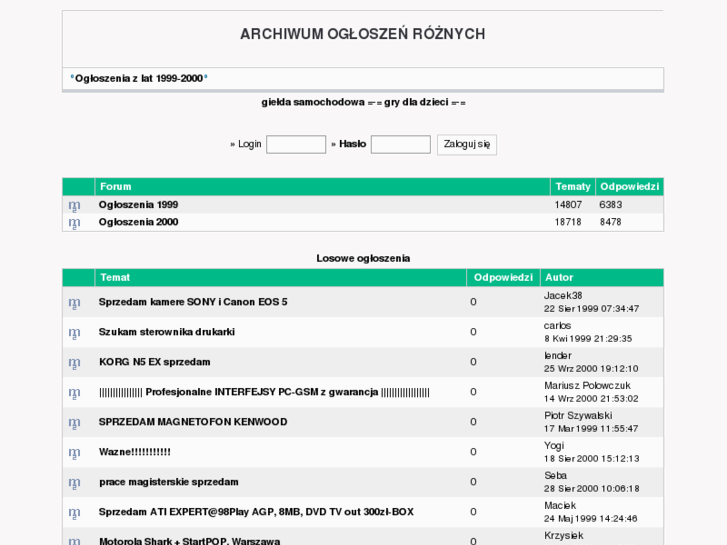727x545 pixels.
Task: Open Sprzedam kamere SONY i Canon EOS 5
Action: [193, 302]
